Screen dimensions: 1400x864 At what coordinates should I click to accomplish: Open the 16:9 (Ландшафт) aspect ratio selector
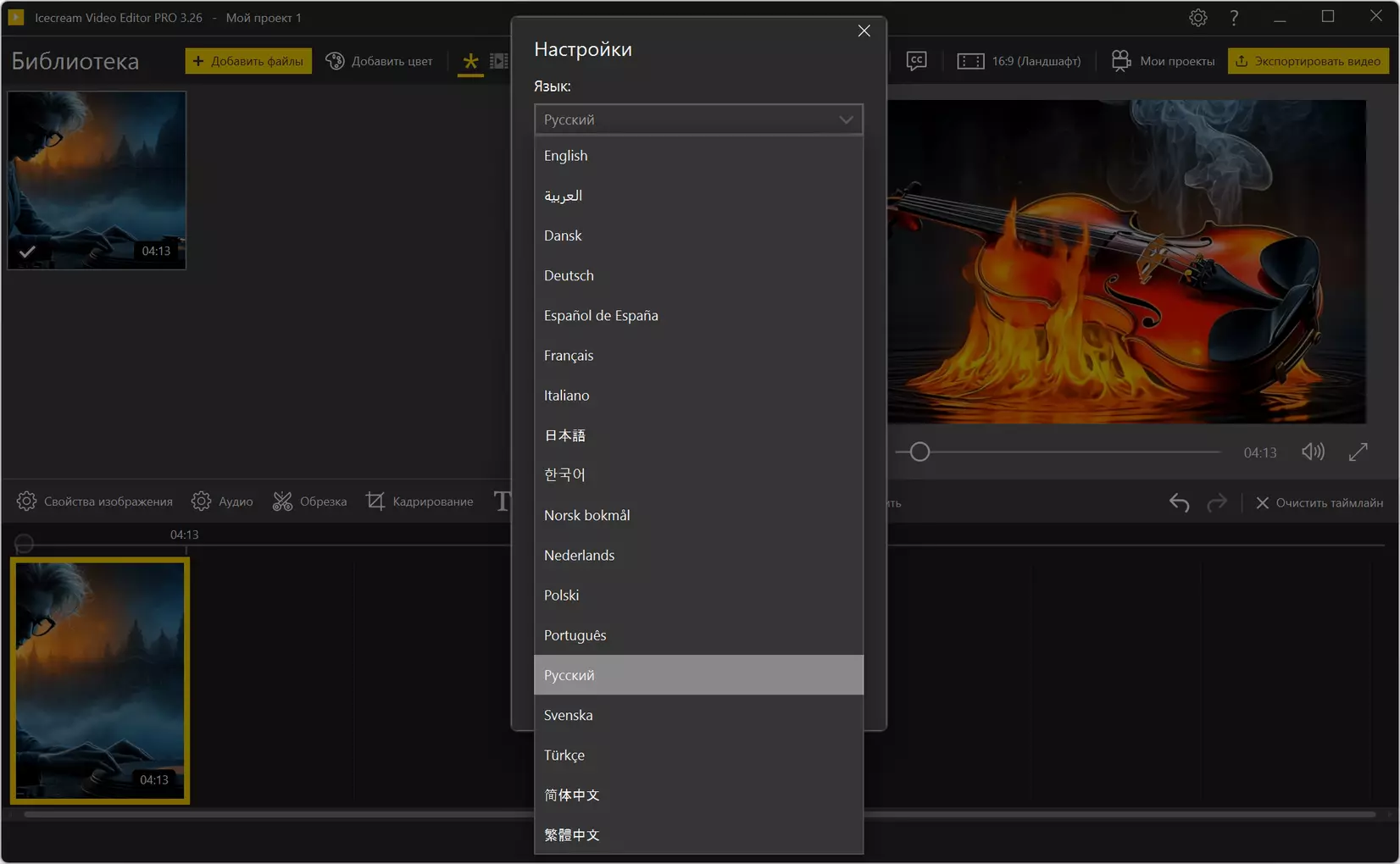click(1019, 61)
